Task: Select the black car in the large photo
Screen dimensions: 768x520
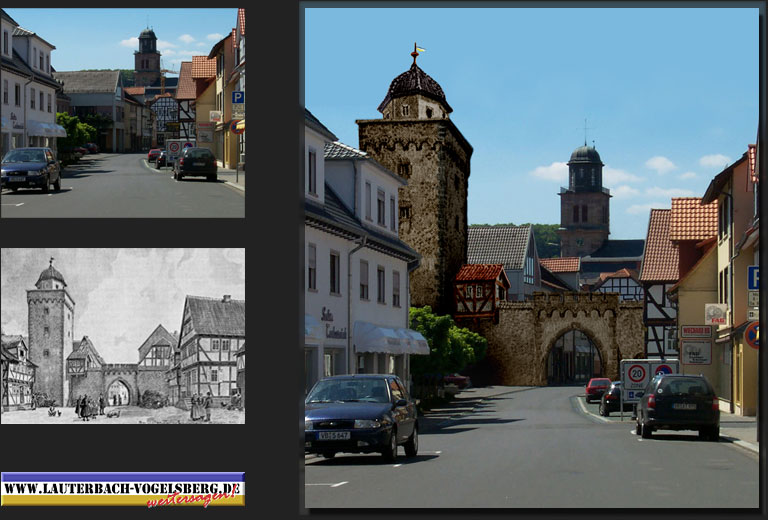Action: (x=678, y=405)
